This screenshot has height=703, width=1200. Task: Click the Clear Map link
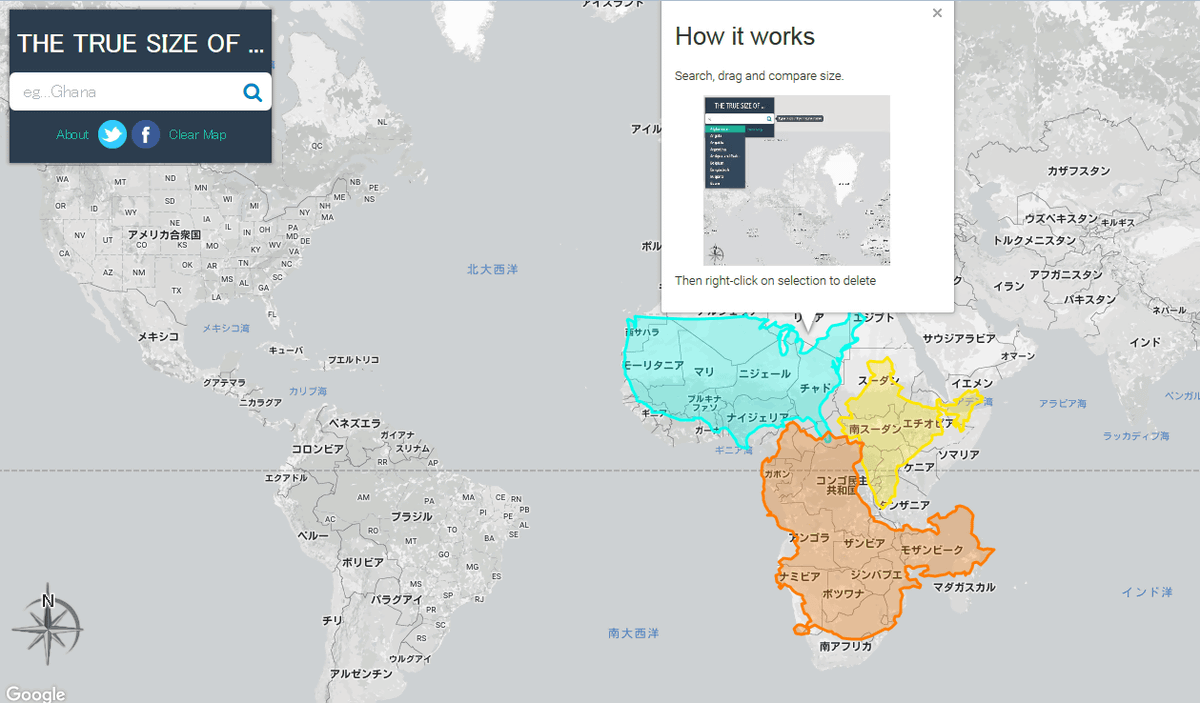198,135
